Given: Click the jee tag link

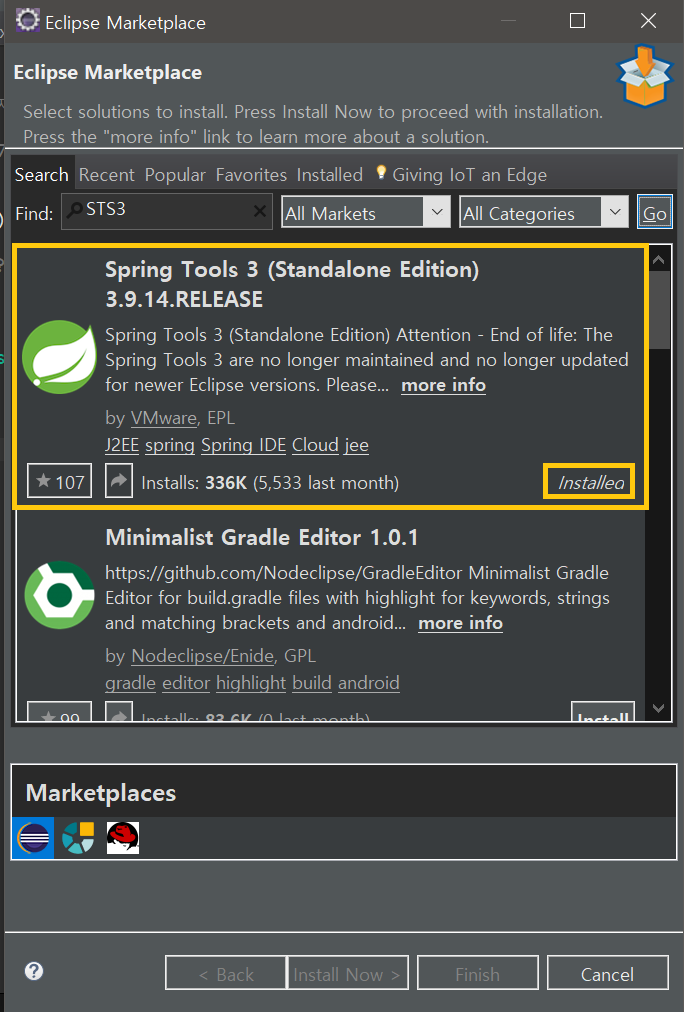Looking at the screenshot, I should pos(356,445).
